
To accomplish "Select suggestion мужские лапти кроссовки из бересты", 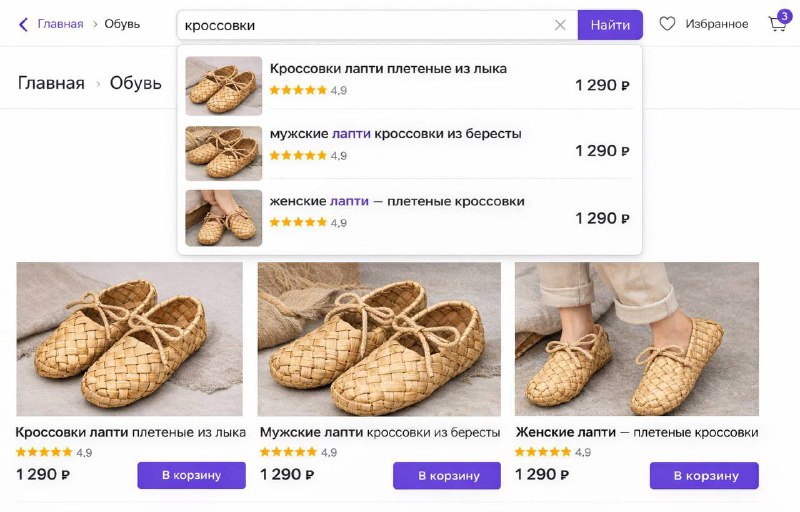I will coord(395,134).
